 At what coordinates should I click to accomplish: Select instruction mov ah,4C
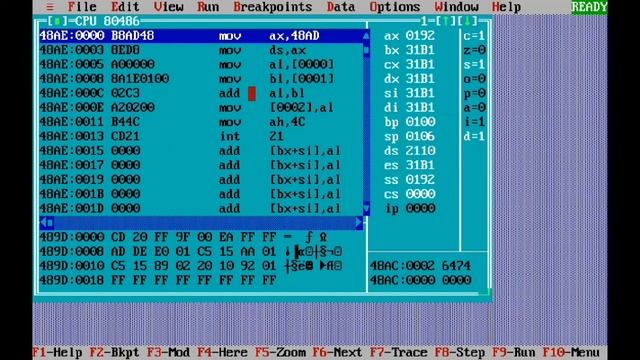click(x=201, y=122)
